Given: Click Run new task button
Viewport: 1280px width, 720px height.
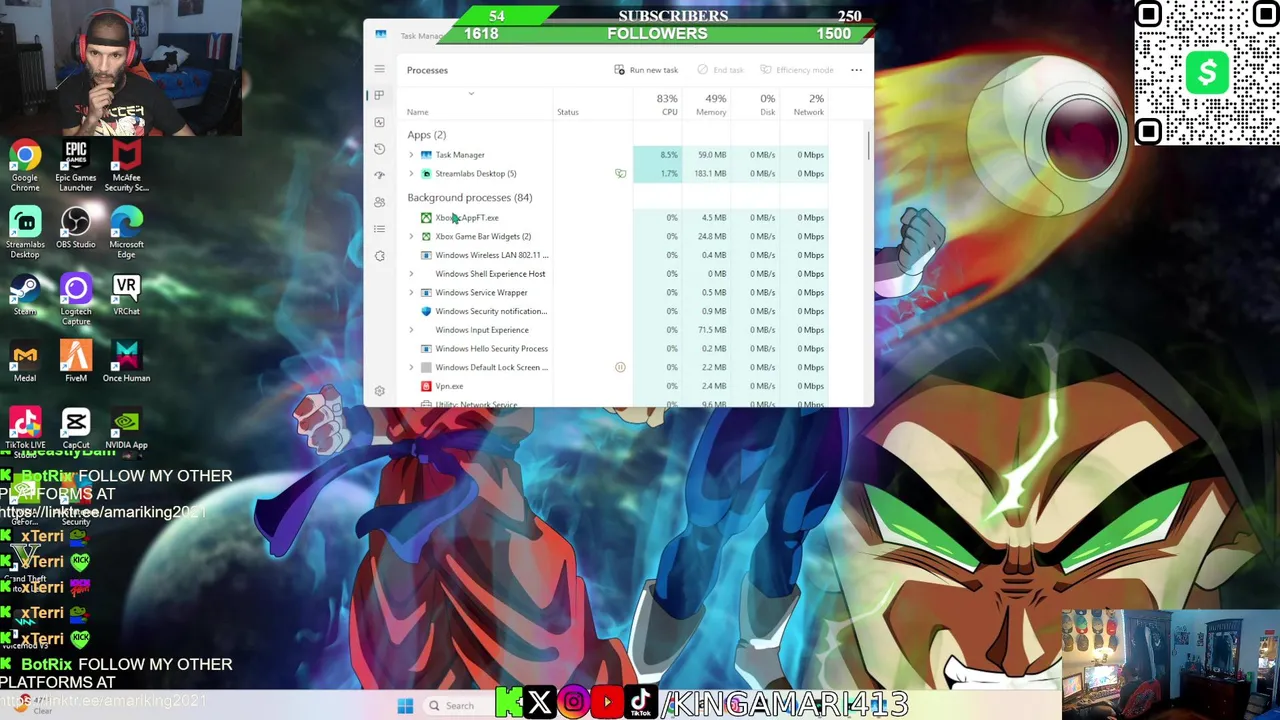Looking at the screenshot, I should tap(646, 70).
